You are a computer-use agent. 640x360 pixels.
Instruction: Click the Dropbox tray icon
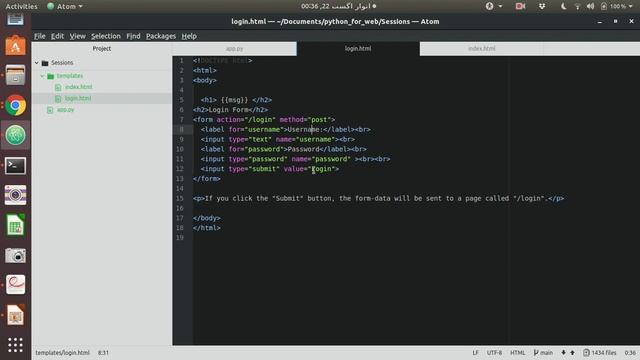542,6
